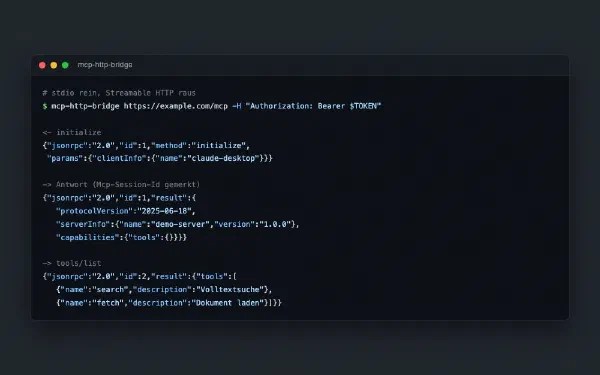Click the "fetch" tool entry with Dokument laden
Screen dimensions: 600x375
[169, 303]
